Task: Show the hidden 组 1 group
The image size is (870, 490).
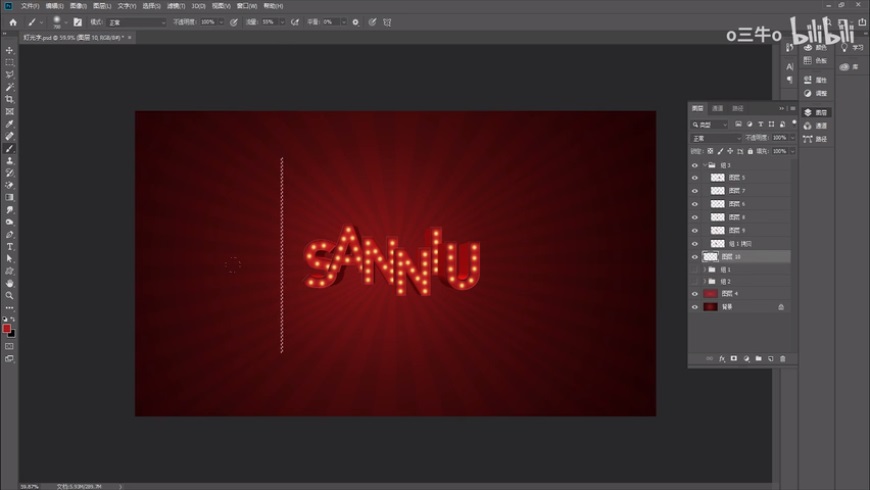Action: point(695,269)
